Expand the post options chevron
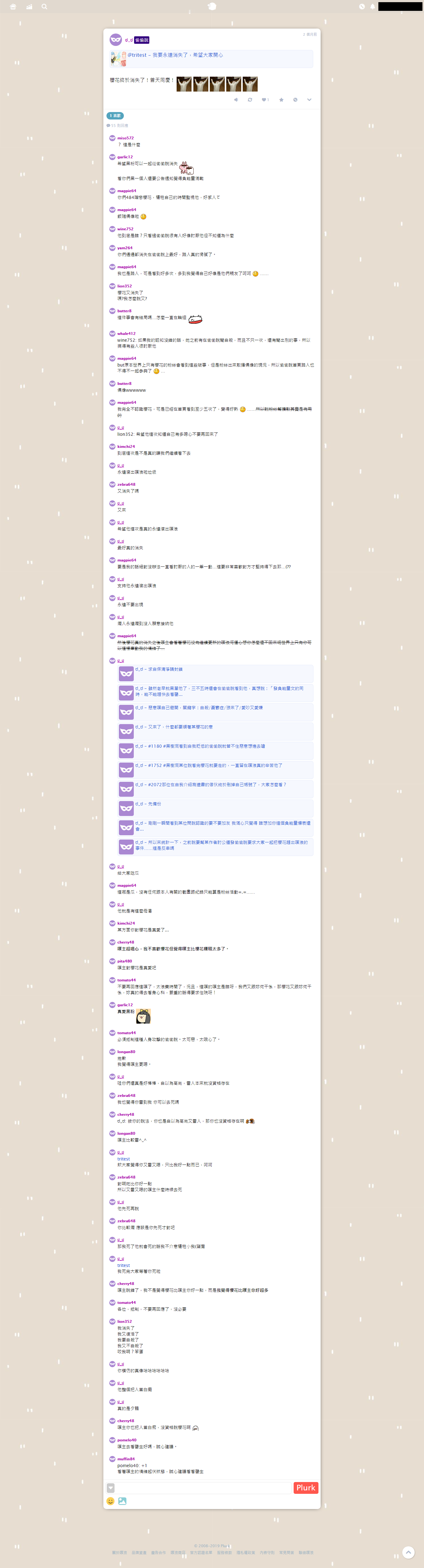Viewport: 424px width, 1568px height. [x=309, y=99]
